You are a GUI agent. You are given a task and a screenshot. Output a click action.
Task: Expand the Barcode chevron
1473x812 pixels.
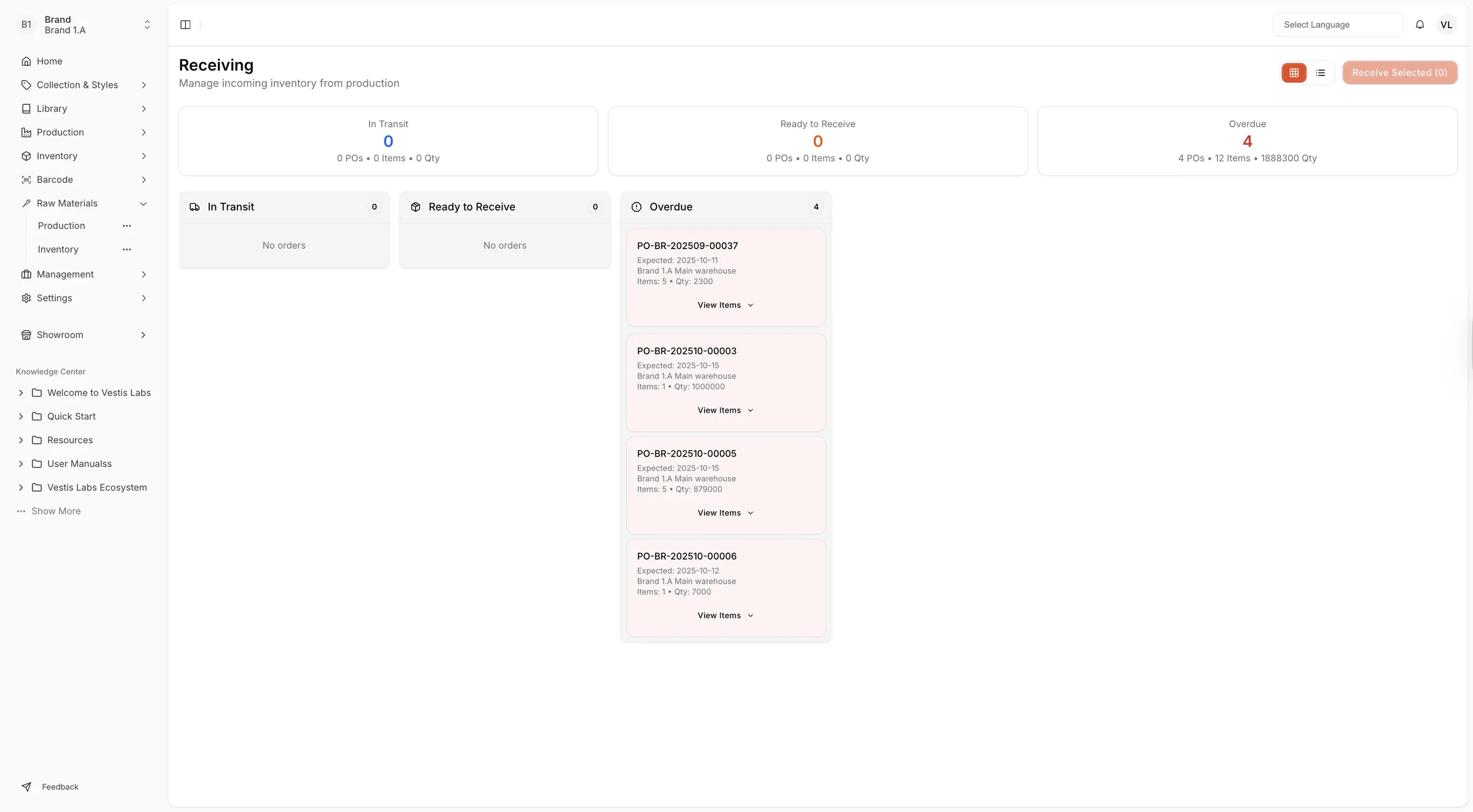pyautogui.click(x=144, y=180)
